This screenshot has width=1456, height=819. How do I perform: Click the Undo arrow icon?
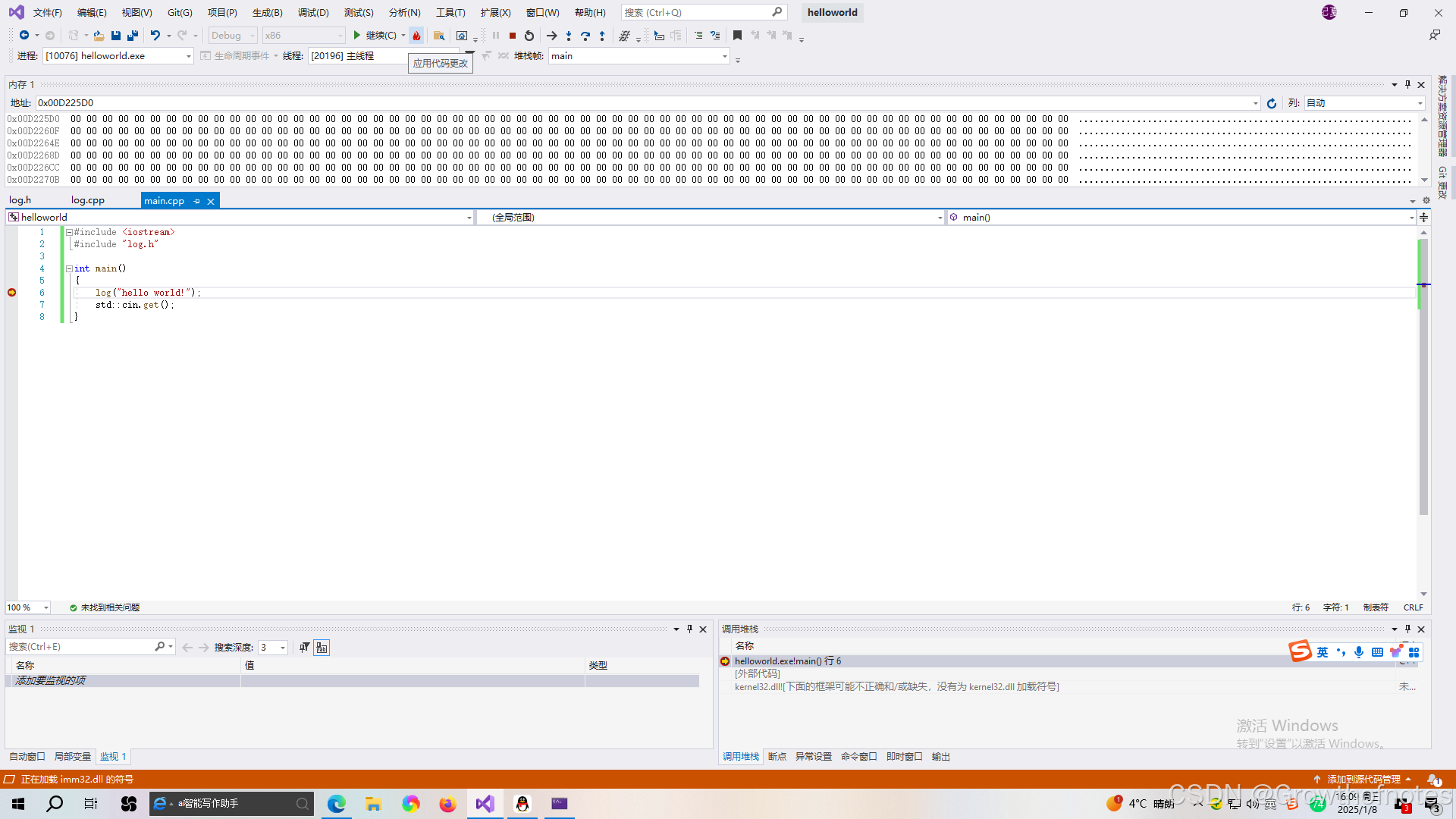tap(155, 36)
